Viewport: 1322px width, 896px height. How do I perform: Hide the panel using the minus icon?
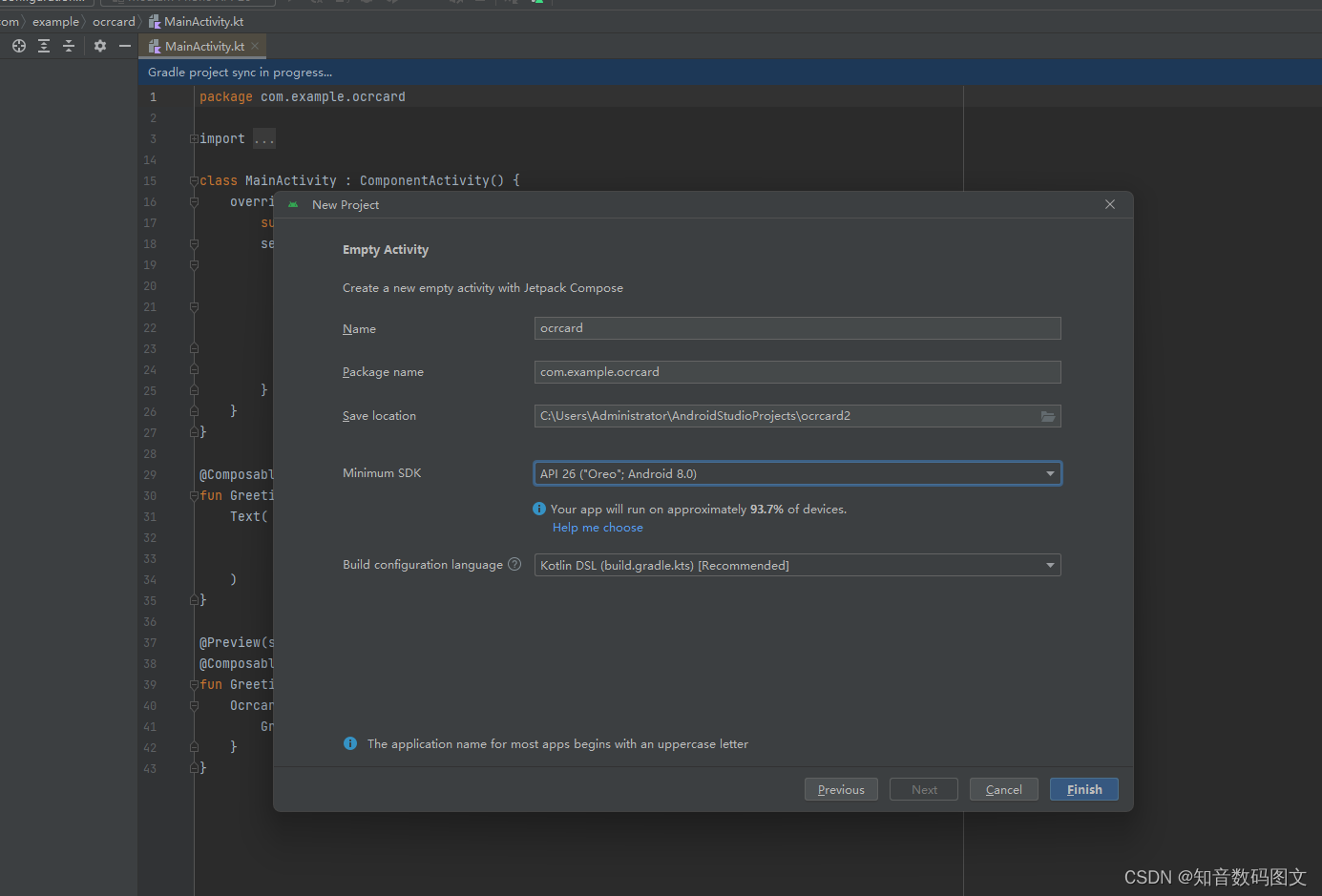pos(125,45)
